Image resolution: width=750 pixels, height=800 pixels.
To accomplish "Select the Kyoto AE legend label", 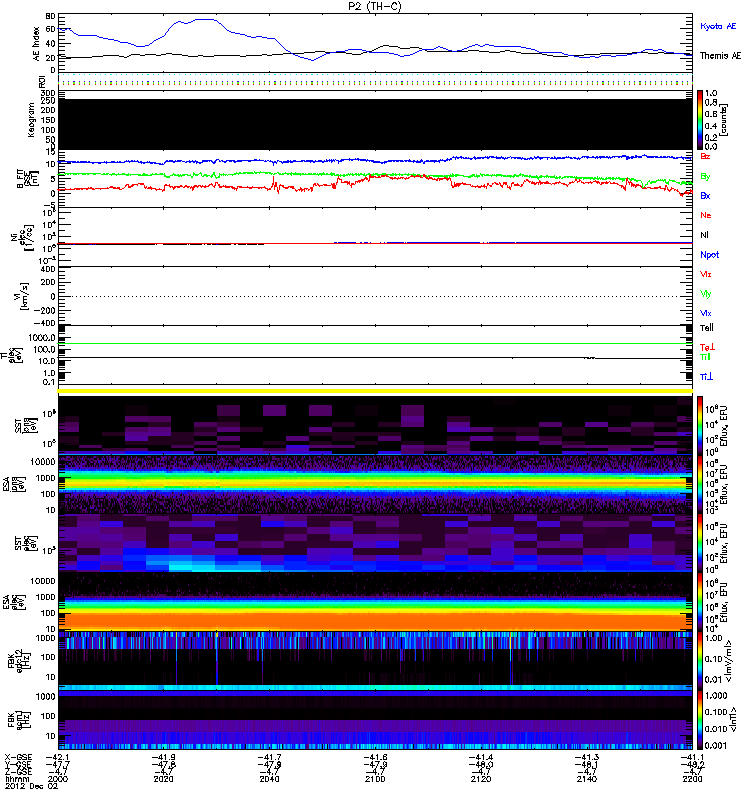I will pos(718,26).
